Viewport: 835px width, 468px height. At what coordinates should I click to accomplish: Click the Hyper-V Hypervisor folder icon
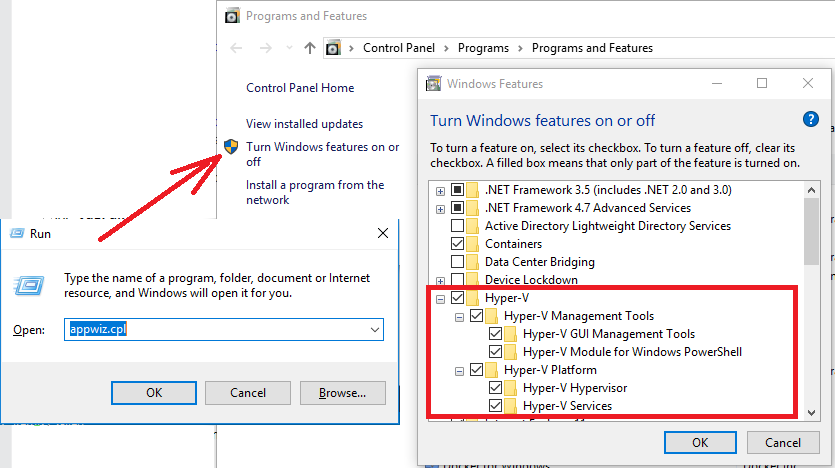(x=510, y=388)
